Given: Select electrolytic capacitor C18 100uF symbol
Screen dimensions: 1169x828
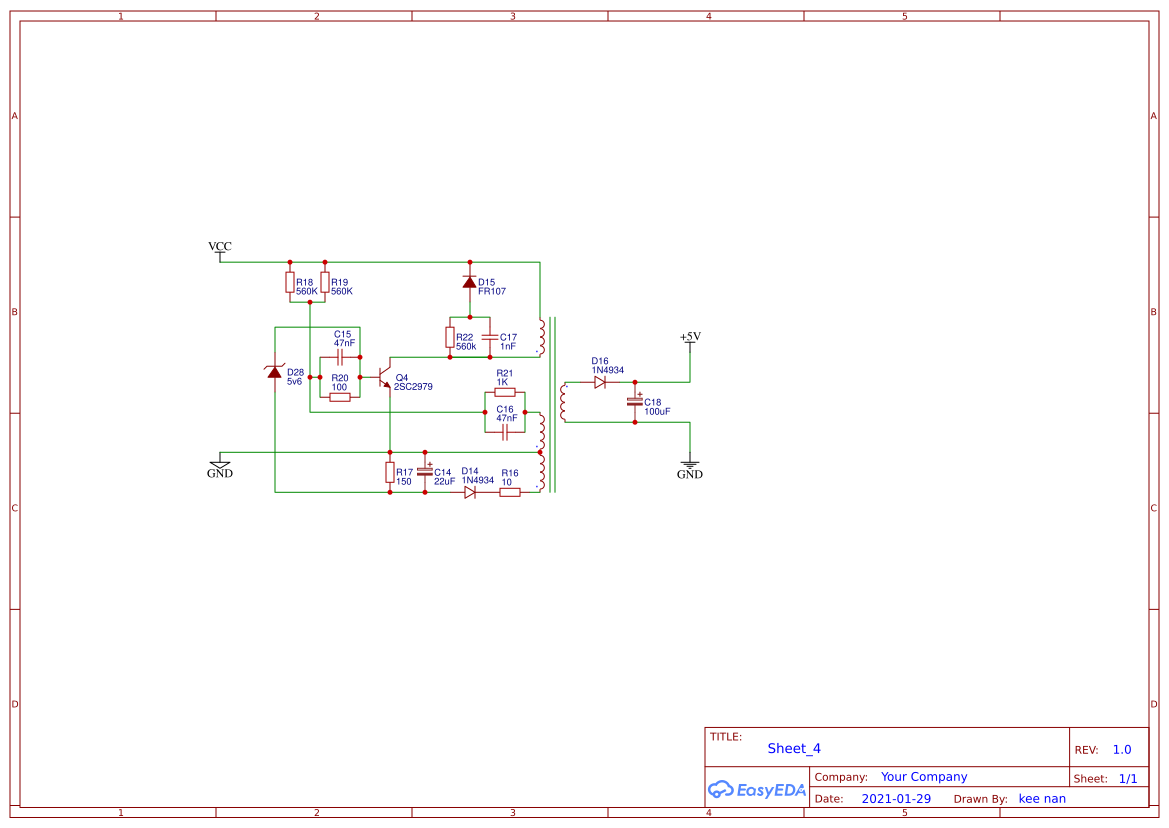Looking at the screenshot, I should pyautogui.click(x=634, y=401).
